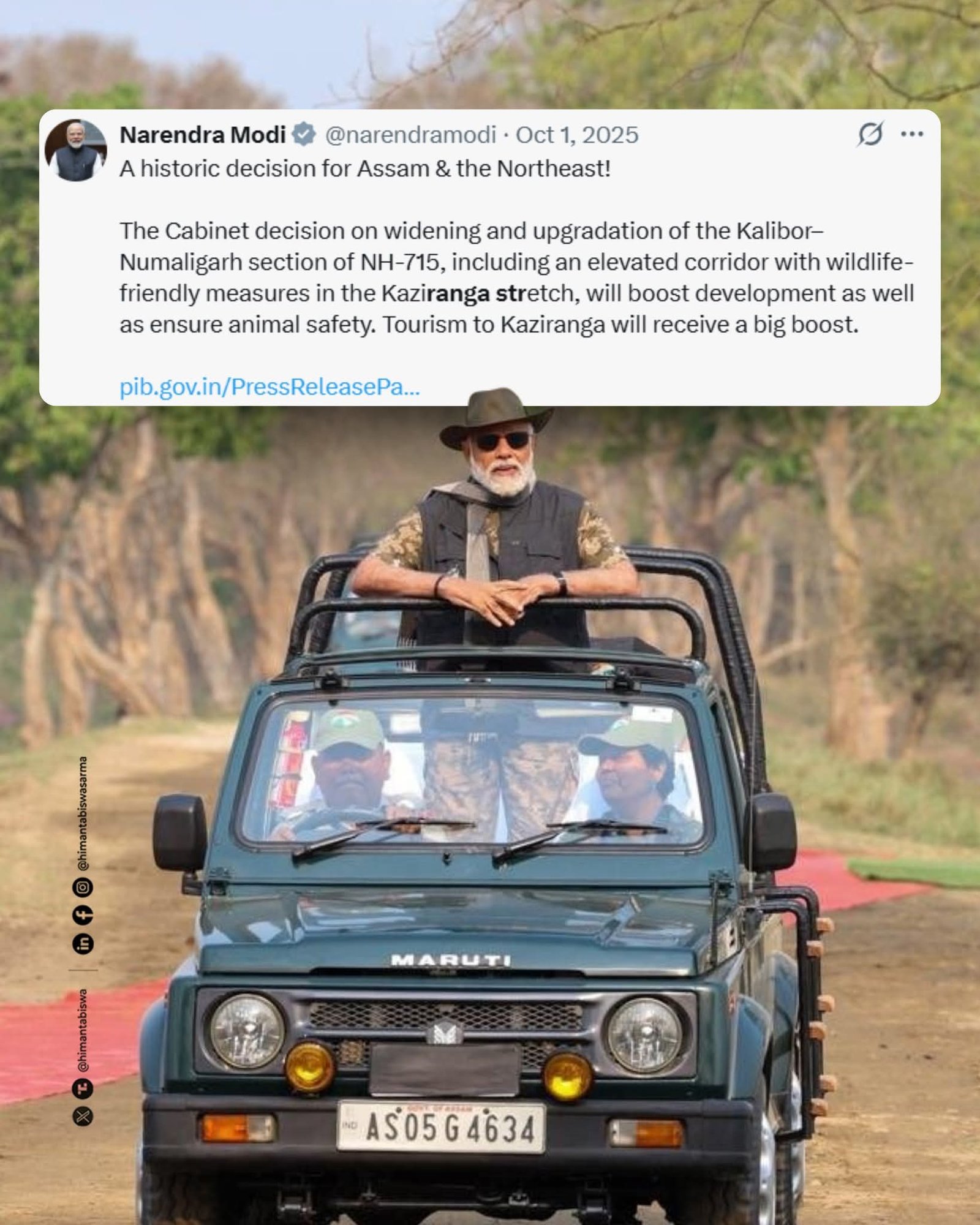Click the @himantabiswasarma handle text
This screenshot has height=1225, width=980.
pyautogui.click(x=83, y=813)
